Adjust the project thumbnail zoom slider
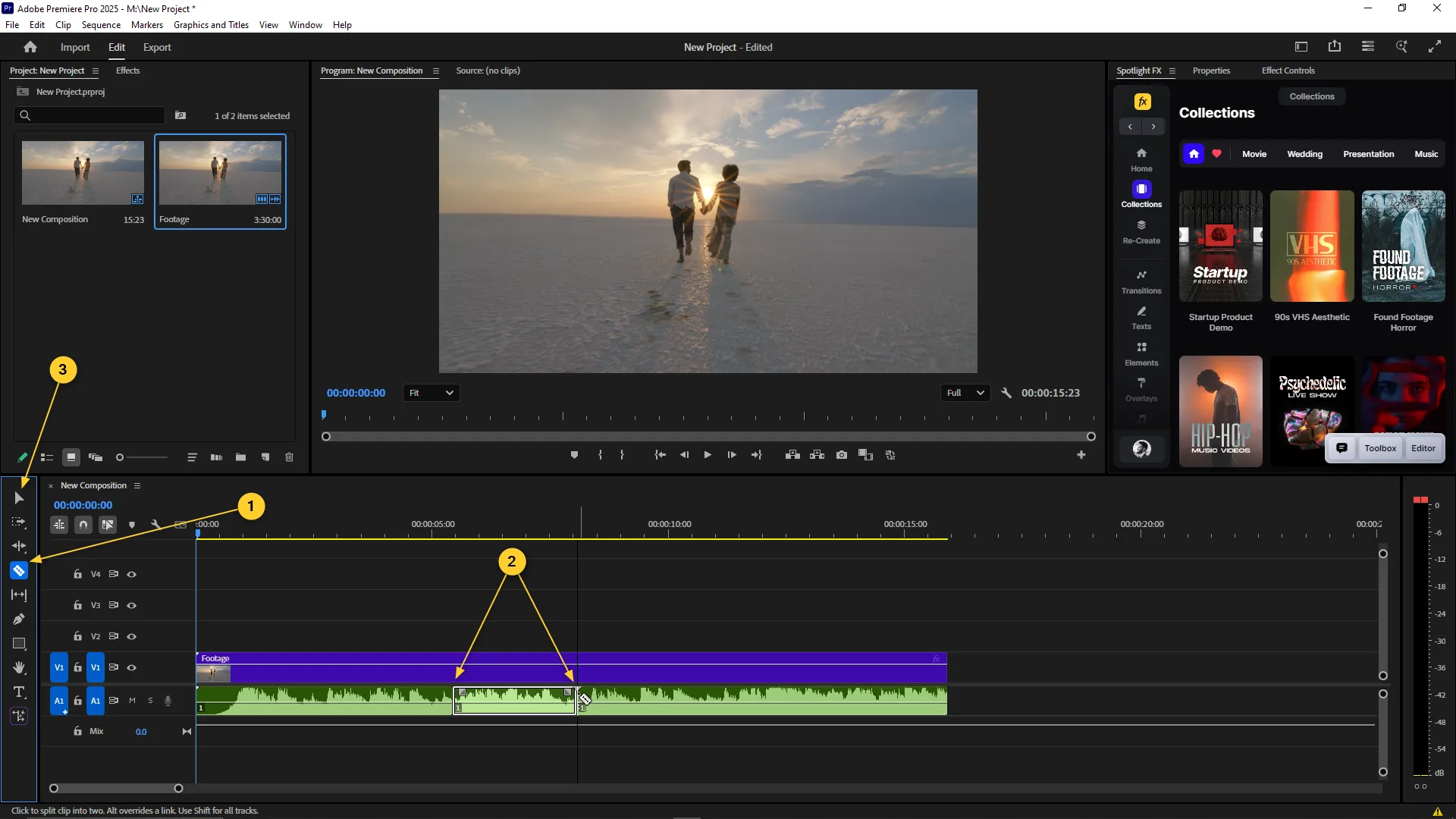 pos(120,457)
